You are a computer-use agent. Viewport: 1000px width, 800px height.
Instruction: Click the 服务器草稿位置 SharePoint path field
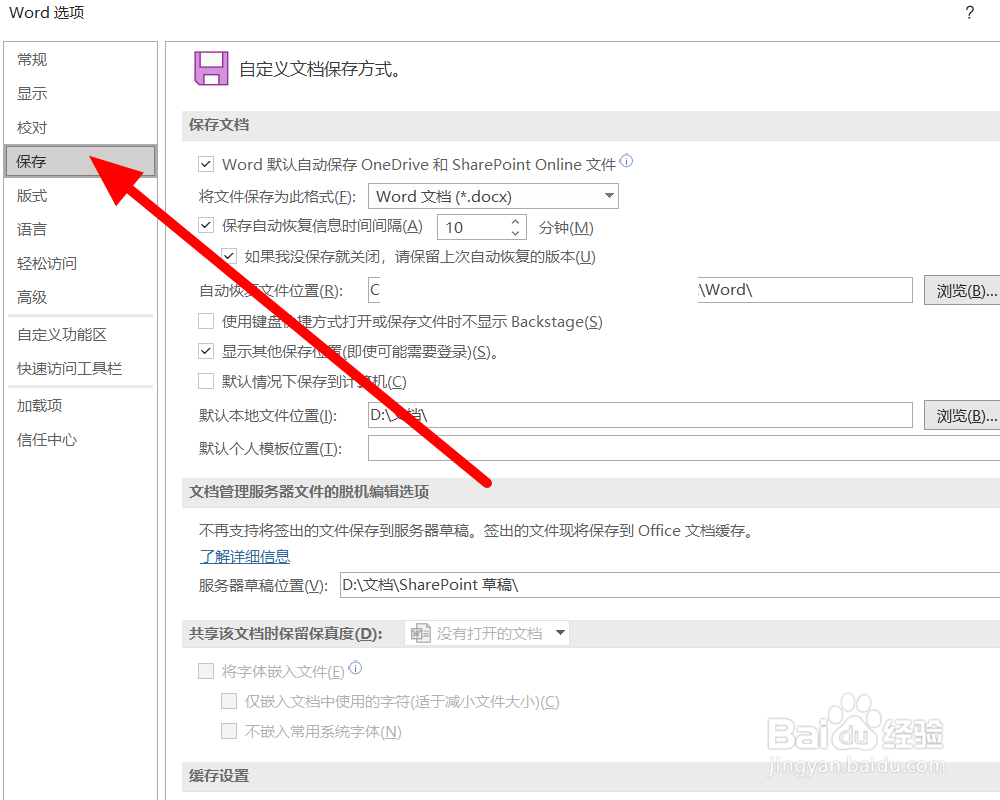670,584
